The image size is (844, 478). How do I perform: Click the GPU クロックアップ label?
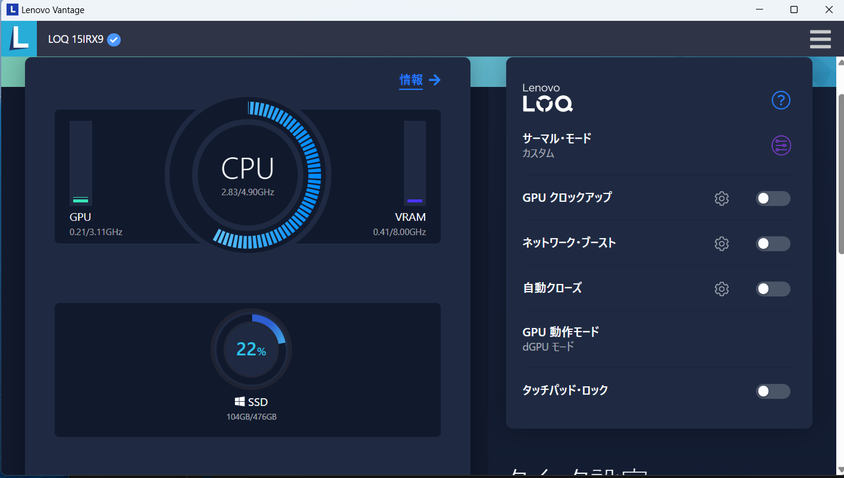click(x=567, y=198)
